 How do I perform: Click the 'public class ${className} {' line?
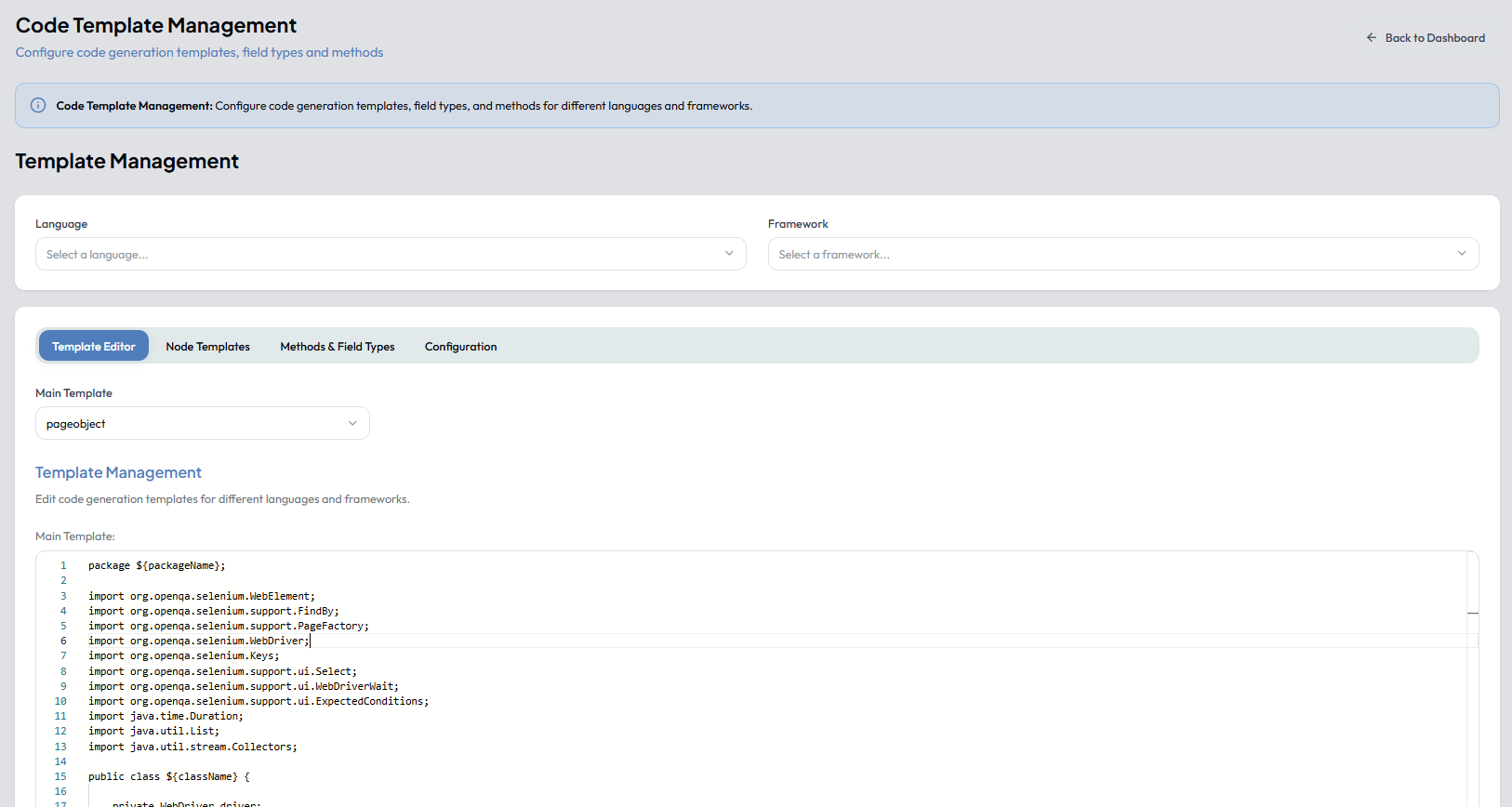tap(169, 776)
